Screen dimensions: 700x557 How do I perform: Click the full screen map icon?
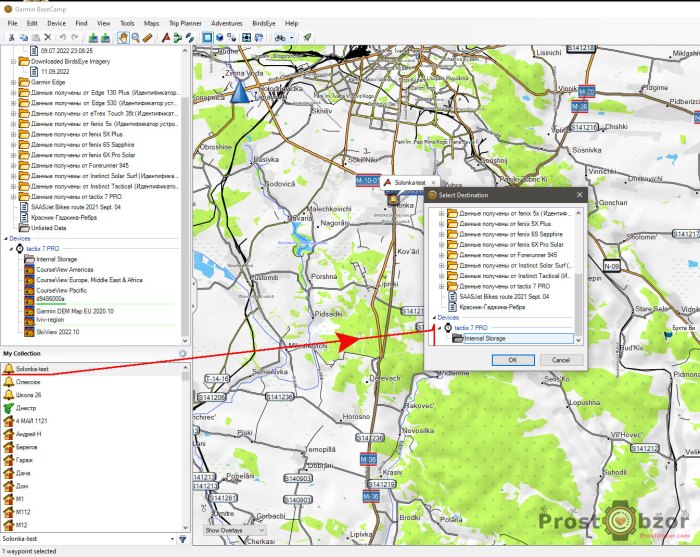[246, 38]
